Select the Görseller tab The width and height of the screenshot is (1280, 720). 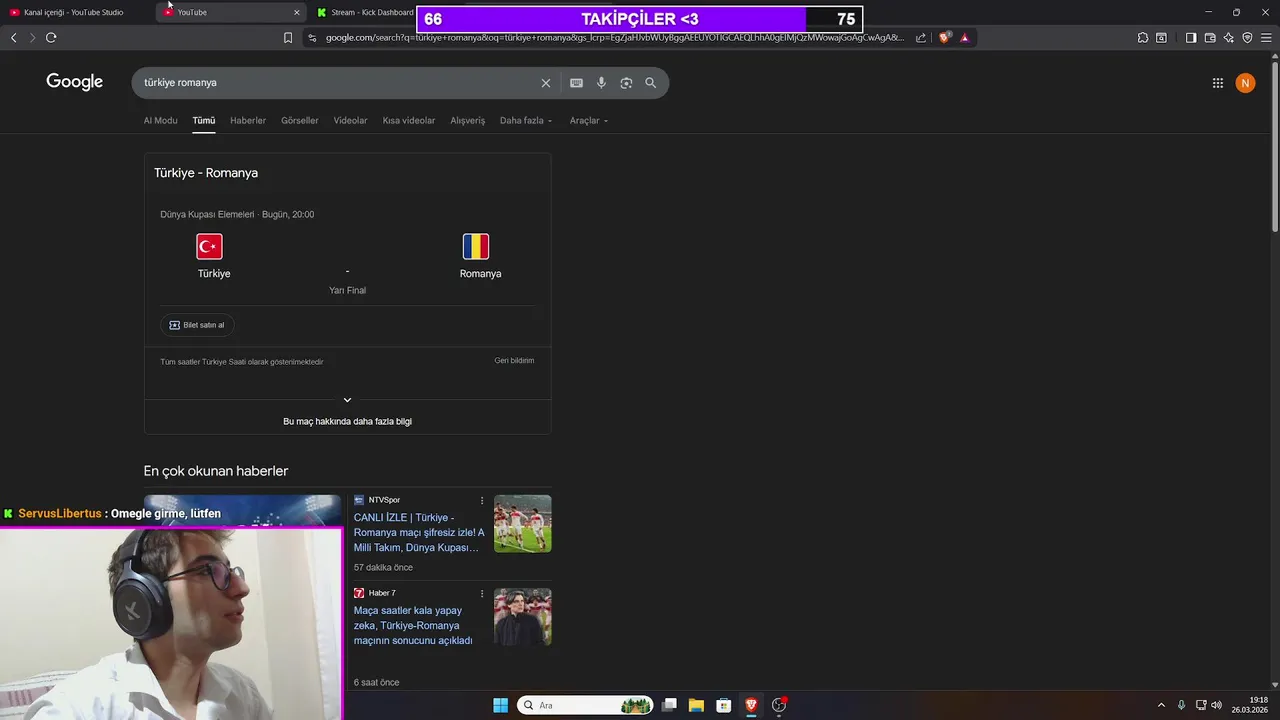(x=300, y=121)
